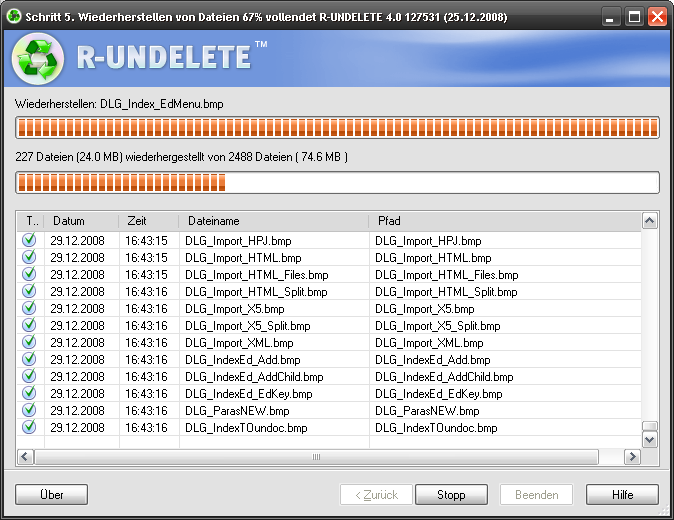This screenshot has width=674, height=520.
Task: Sort the list by the Pfad column
Action: [505, 221]
